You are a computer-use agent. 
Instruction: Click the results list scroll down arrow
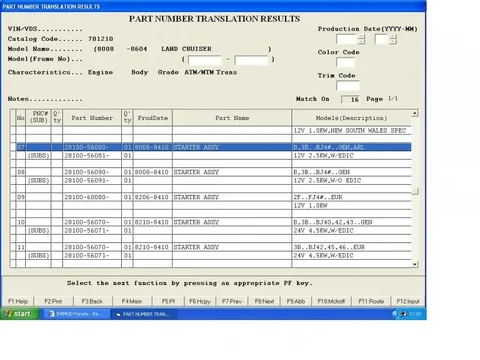pos(415,264)
